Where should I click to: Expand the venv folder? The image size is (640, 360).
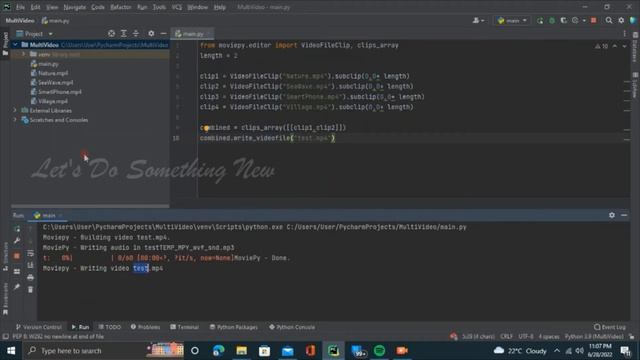[24, 54]
